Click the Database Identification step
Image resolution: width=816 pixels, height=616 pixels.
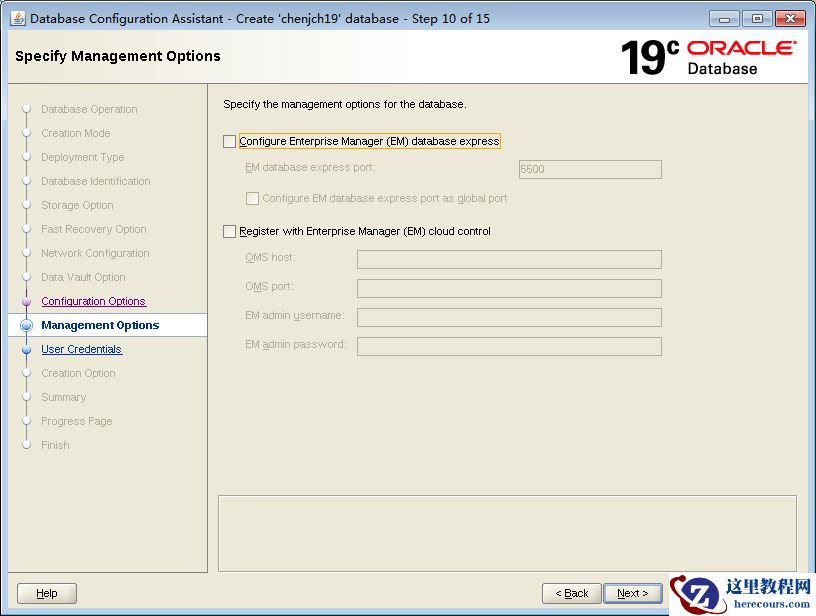point(96,181)
